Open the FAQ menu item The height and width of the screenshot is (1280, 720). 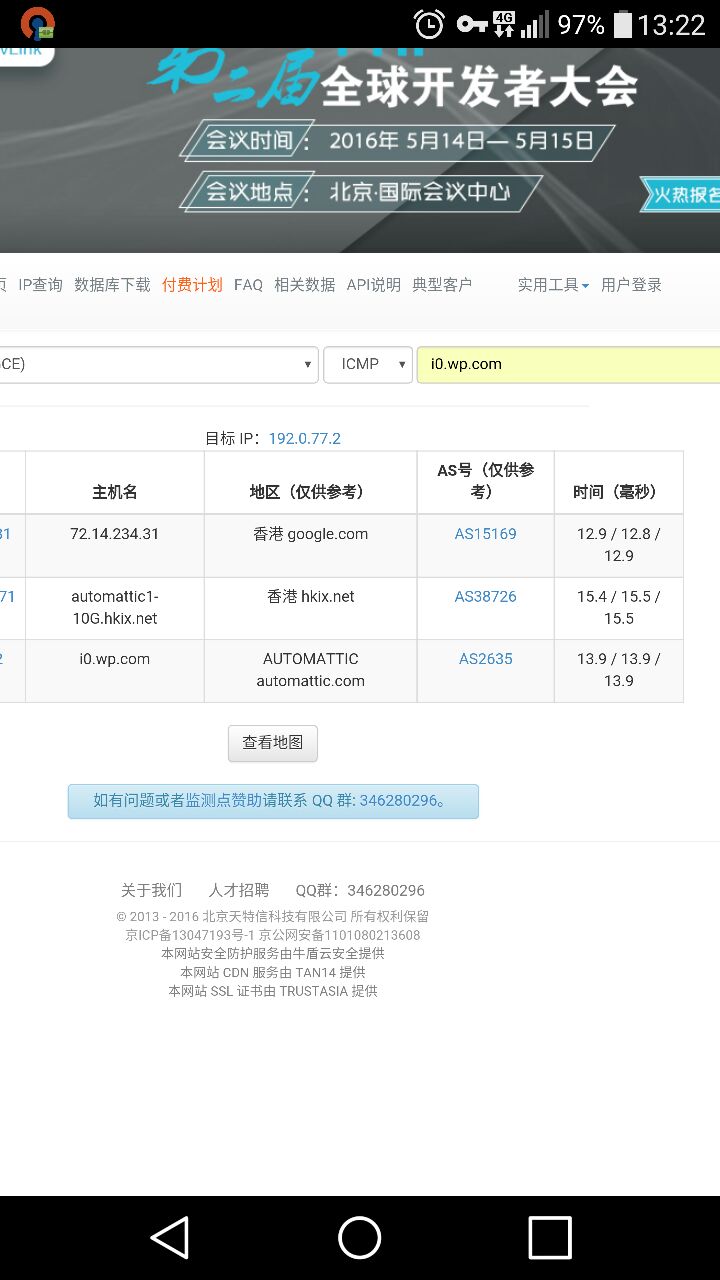[248, 285]
